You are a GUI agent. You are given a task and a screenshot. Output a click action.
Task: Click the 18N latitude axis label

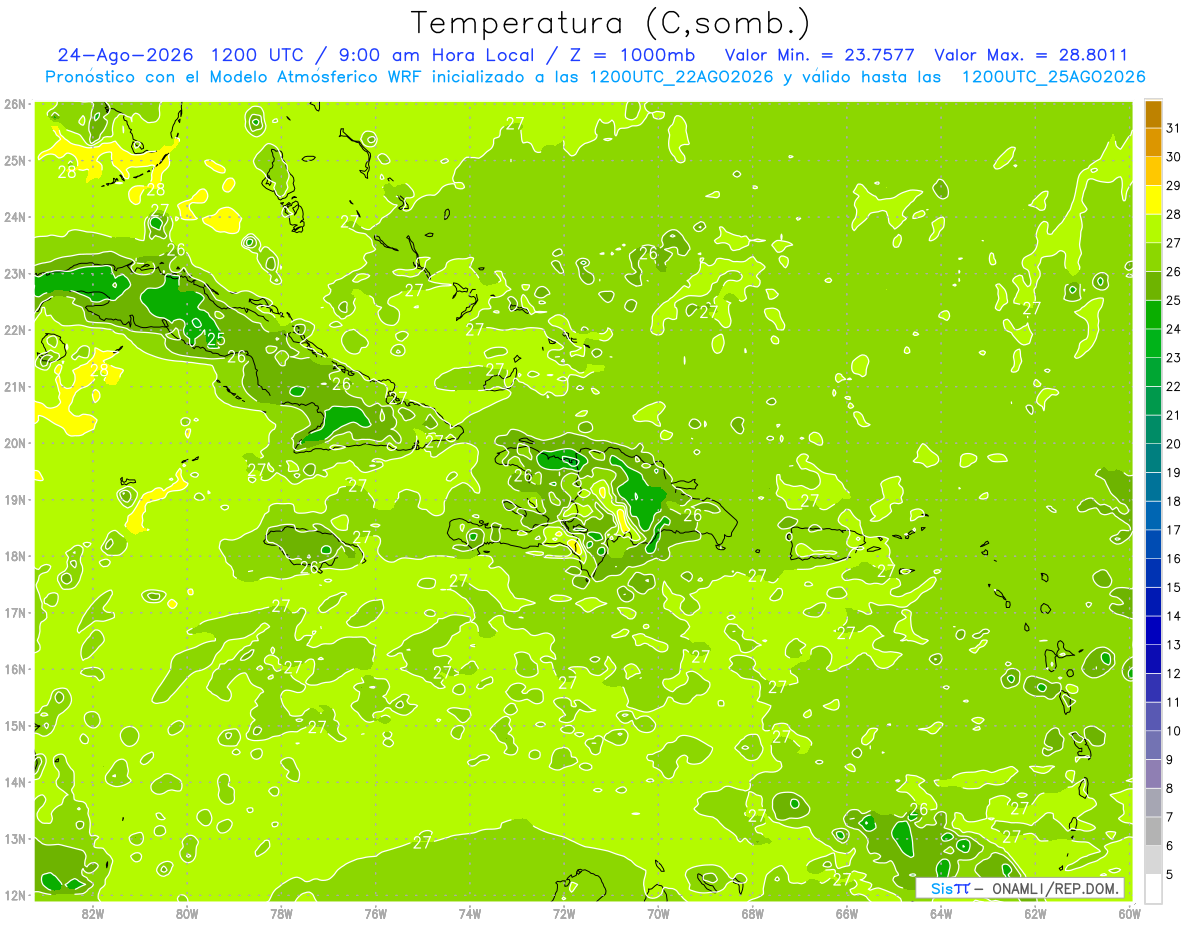click(15, 556)
